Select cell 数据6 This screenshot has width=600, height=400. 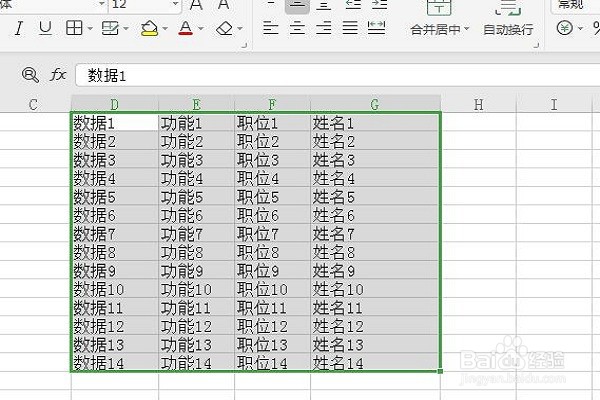(114, 215)
